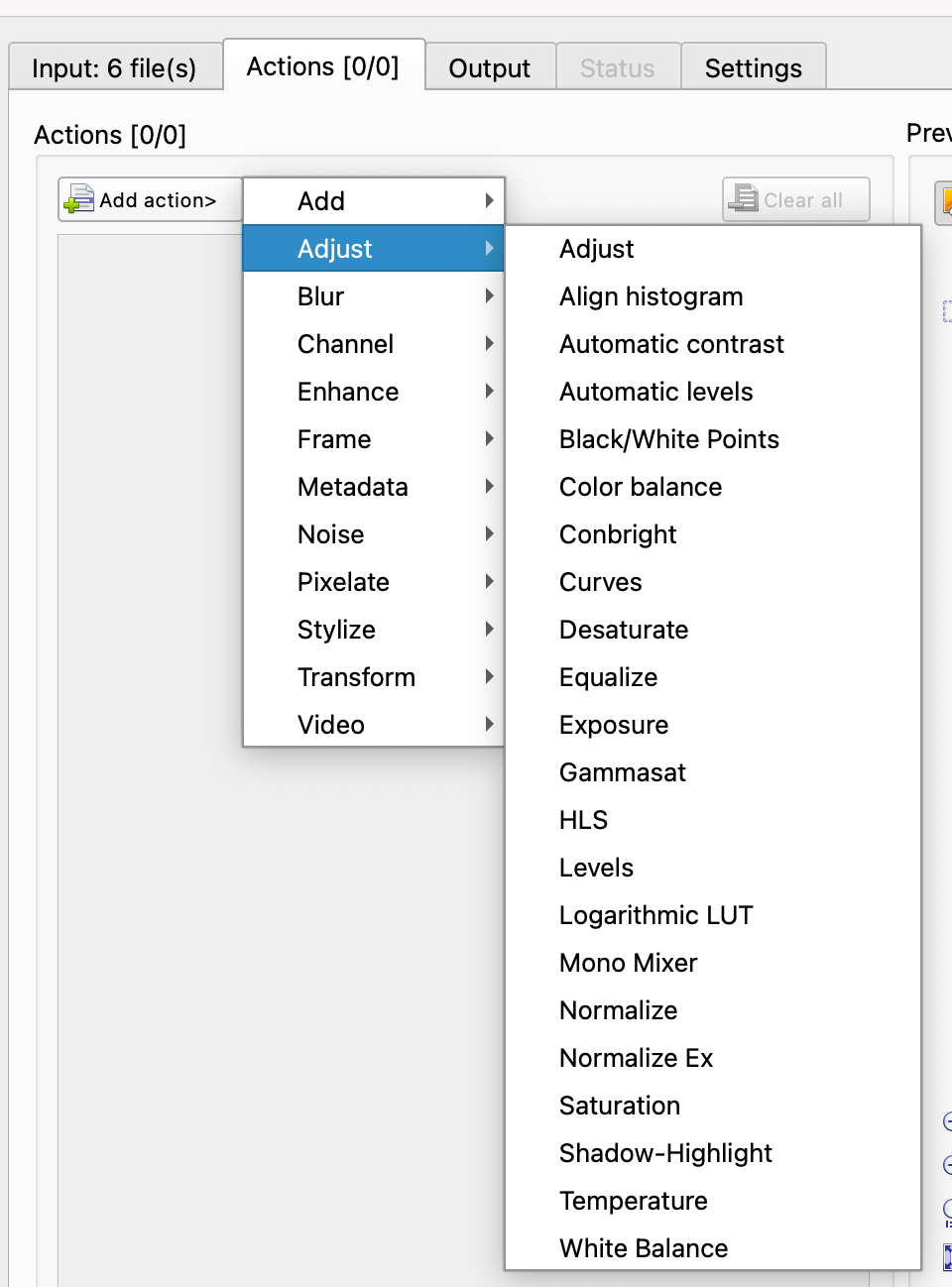Click the Add action button icon
Viewport: 952px width, 1287px height.
(x=78, y=200)
